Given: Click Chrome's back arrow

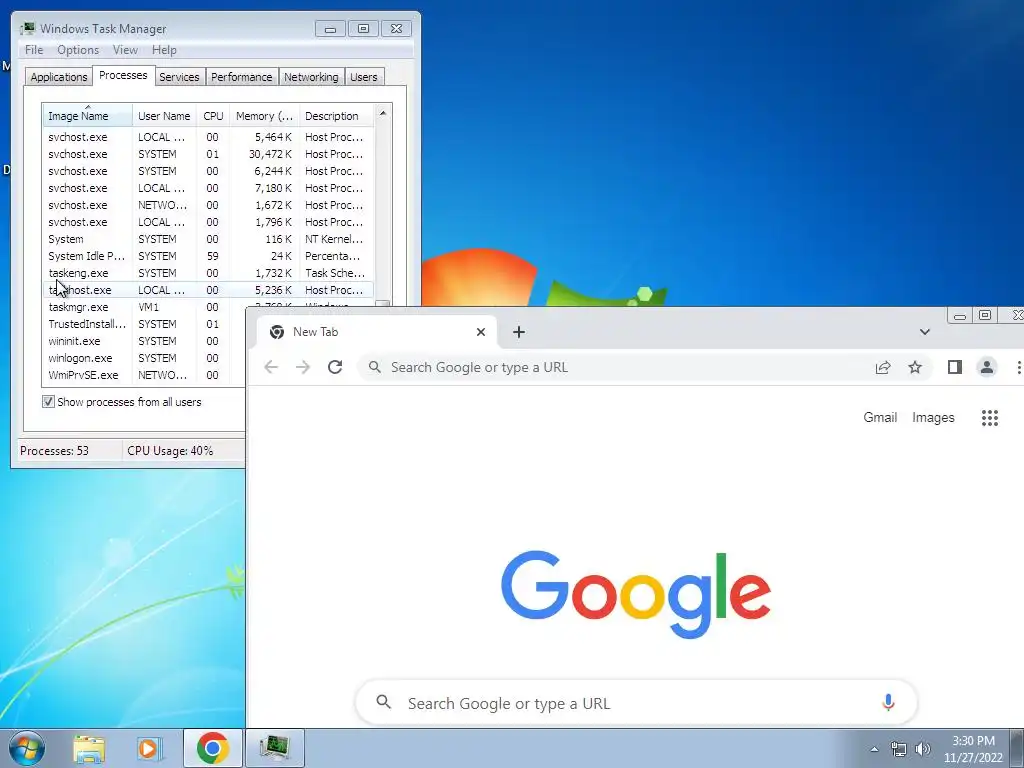Looking at the screenshot, I should pos(271,367).
